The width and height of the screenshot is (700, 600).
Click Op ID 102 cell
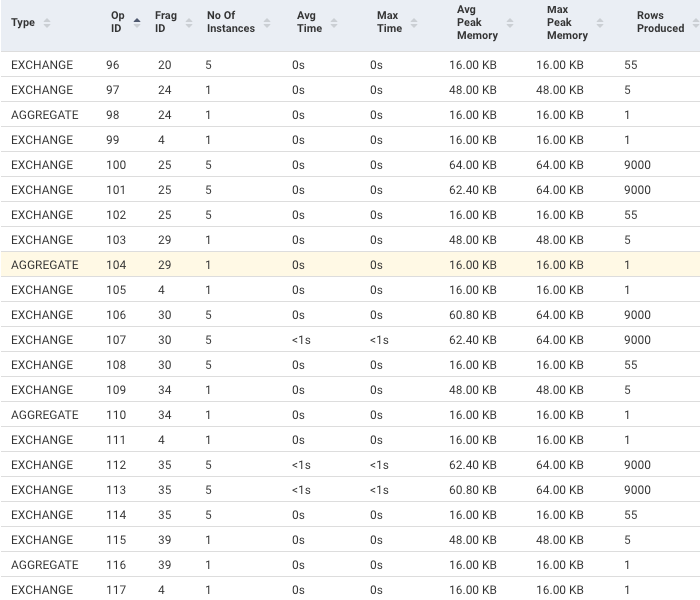pos(116,215)
